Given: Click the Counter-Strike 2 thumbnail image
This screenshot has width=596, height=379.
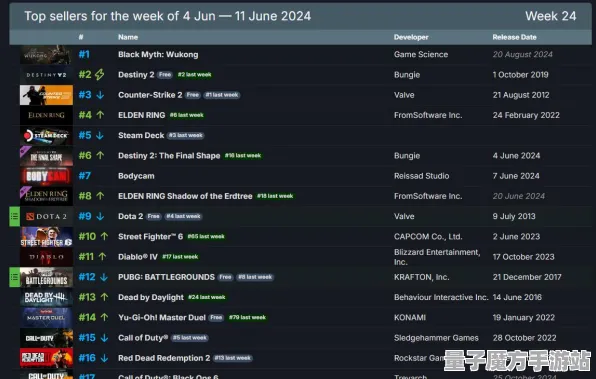Looking at the screenshot, I should (x=46, y=95).
